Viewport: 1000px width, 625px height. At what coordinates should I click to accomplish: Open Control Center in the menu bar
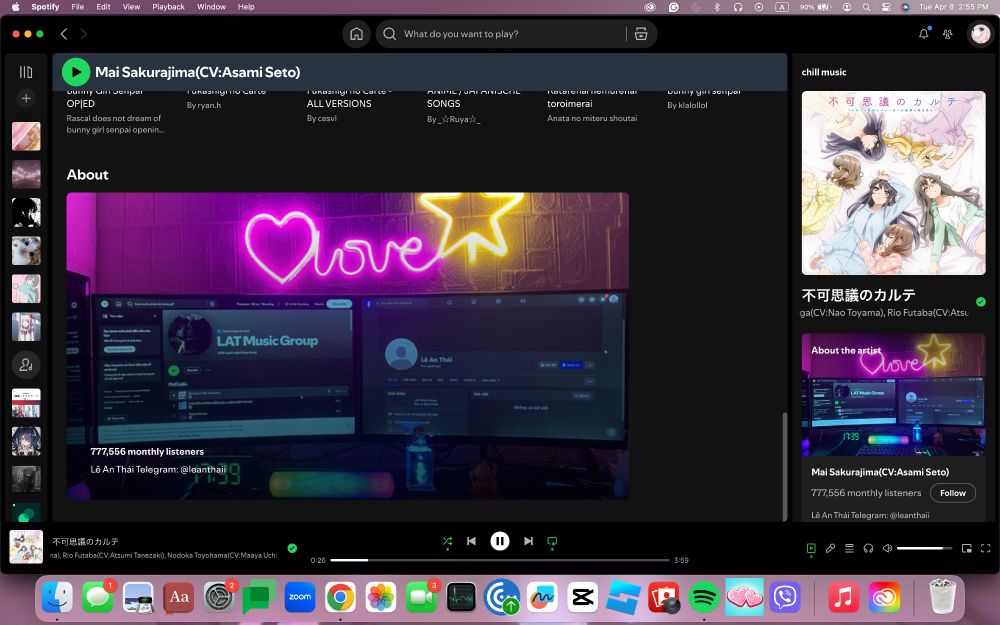tap(885, 7)
